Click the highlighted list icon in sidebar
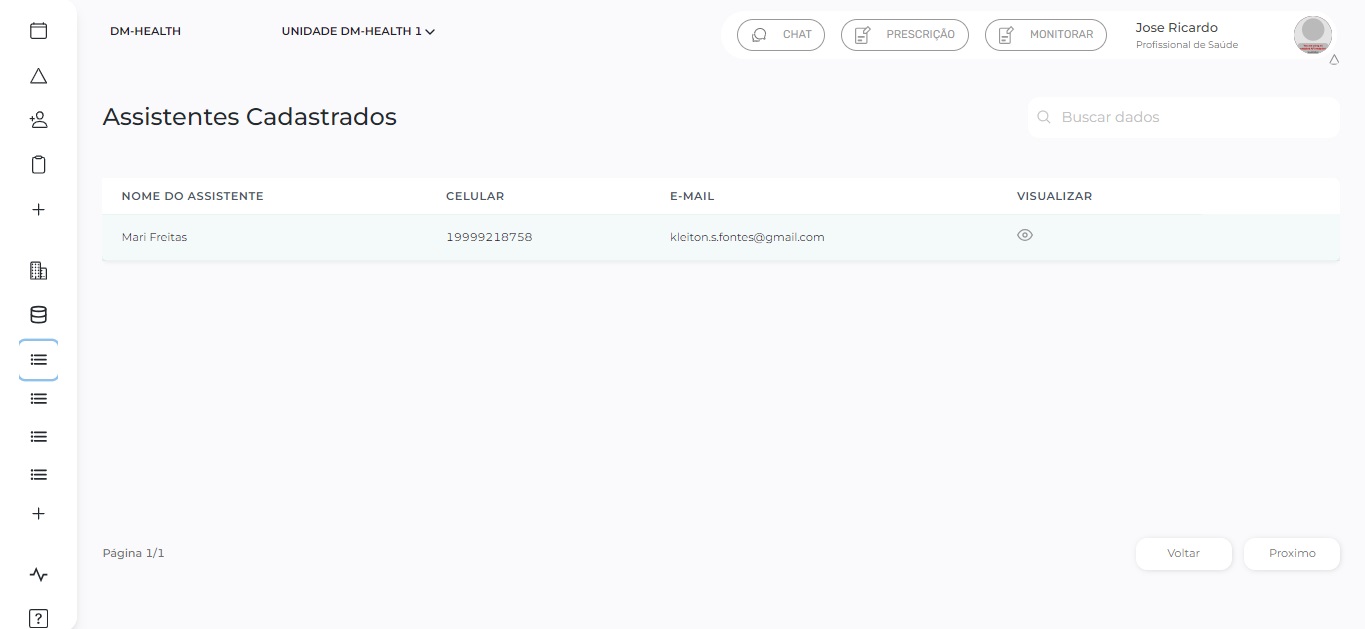1365x629 pixels. [x=38, y=359]
